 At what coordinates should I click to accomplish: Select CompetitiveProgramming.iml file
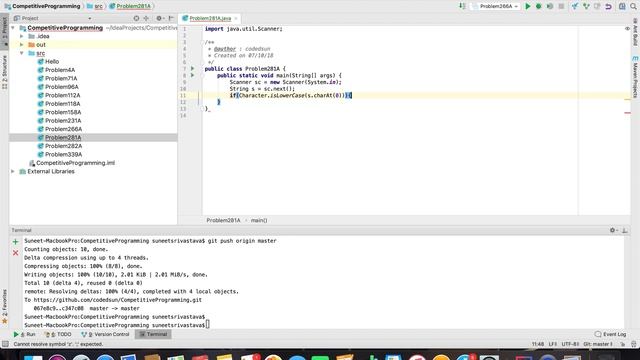[x=75, y=163]
